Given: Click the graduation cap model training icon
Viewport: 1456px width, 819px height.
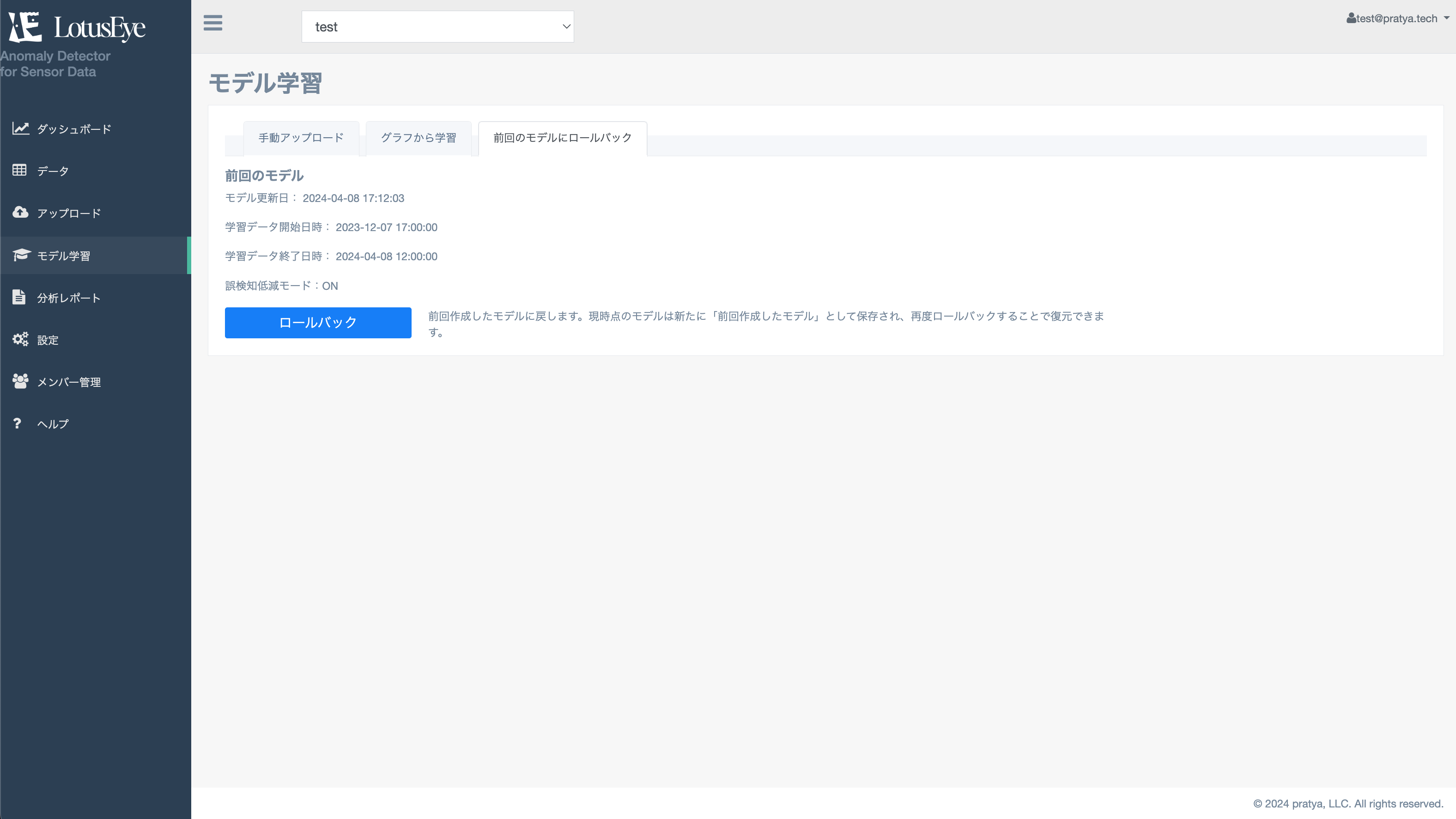Looking at the screenshot, I should [21, 255].
